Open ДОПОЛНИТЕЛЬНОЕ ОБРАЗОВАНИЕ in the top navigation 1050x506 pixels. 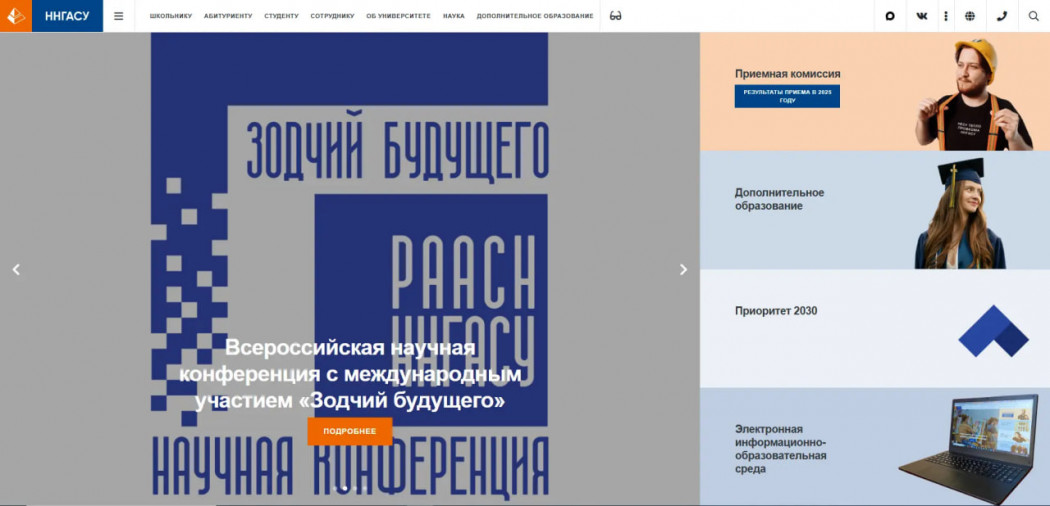[x=535, y=16]
